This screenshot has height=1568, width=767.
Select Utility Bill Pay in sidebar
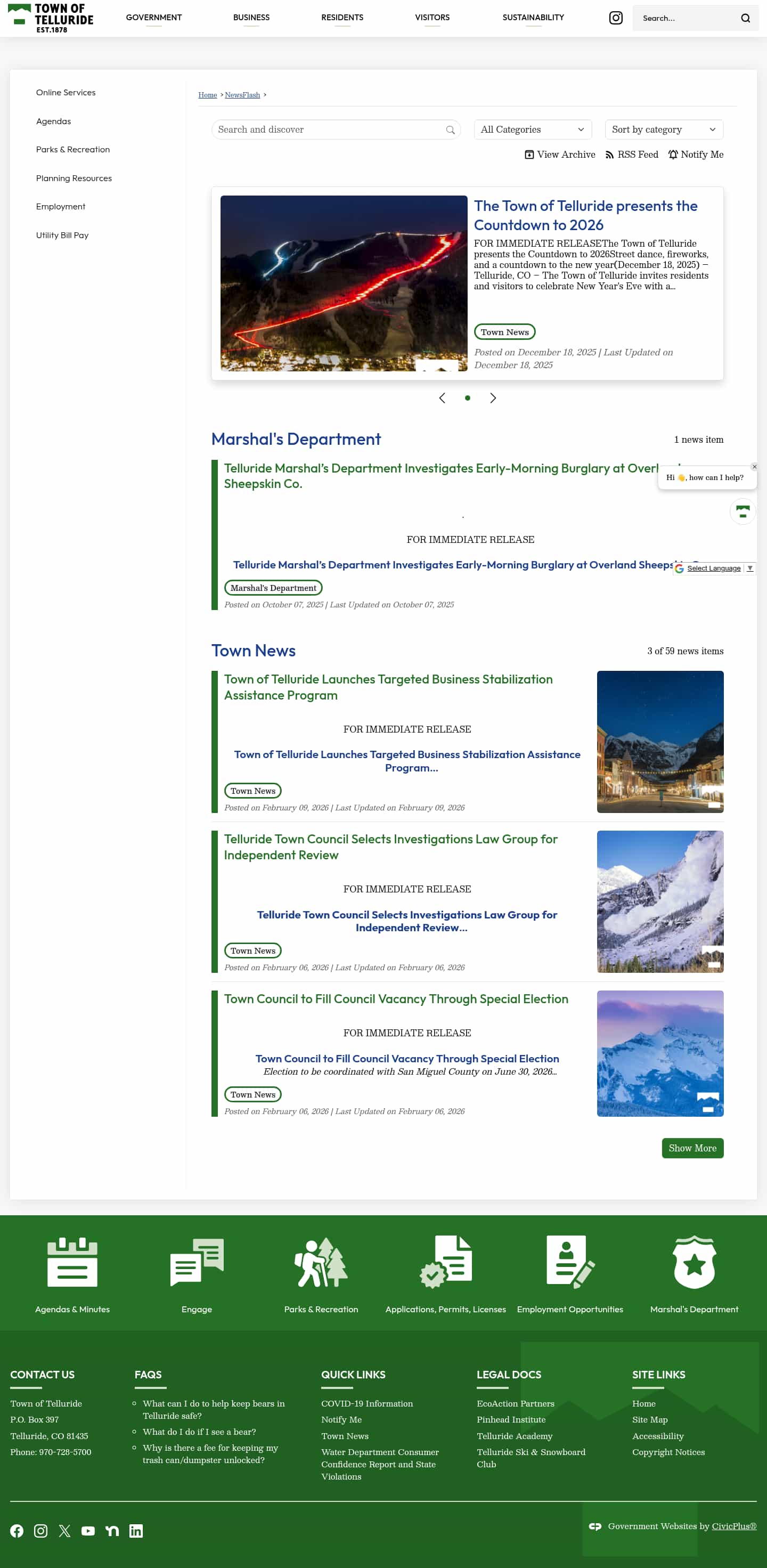click(x=62, y=235)
